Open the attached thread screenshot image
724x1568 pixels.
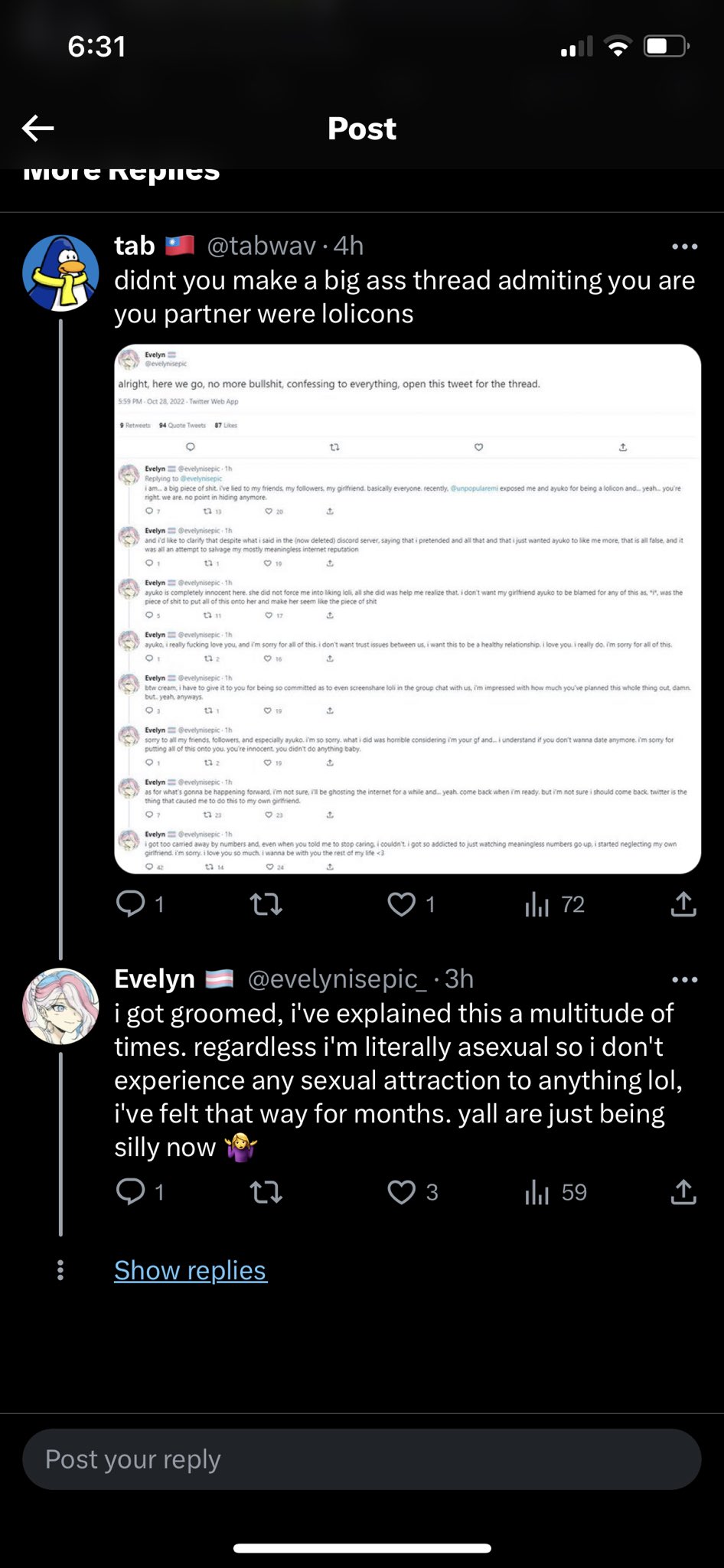coord(408,609)
